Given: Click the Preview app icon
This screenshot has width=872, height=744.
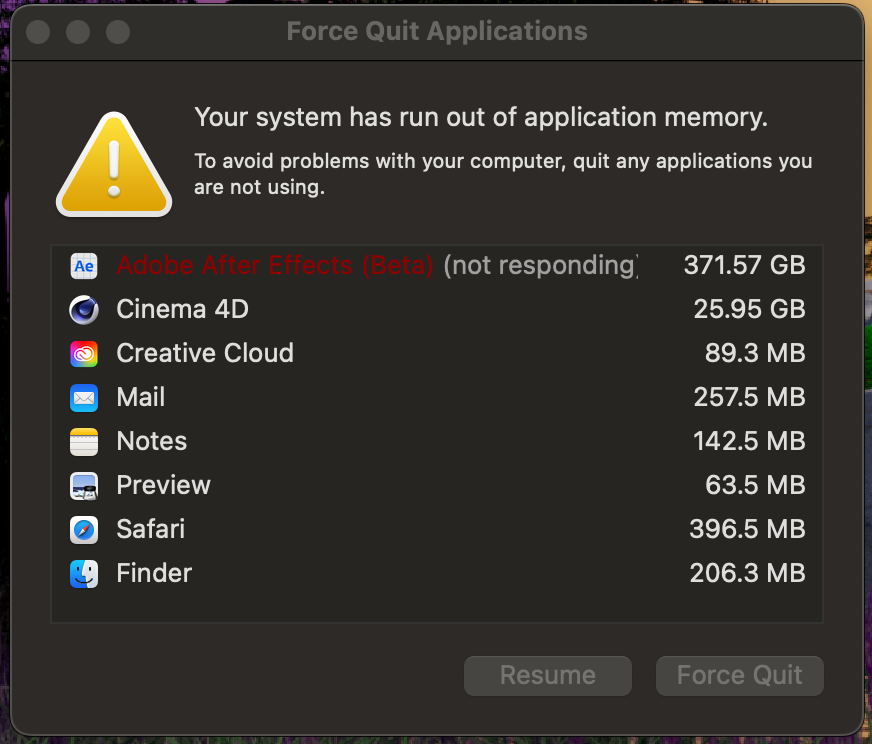Looking at the screenshot, I should (x=84, y=485).
